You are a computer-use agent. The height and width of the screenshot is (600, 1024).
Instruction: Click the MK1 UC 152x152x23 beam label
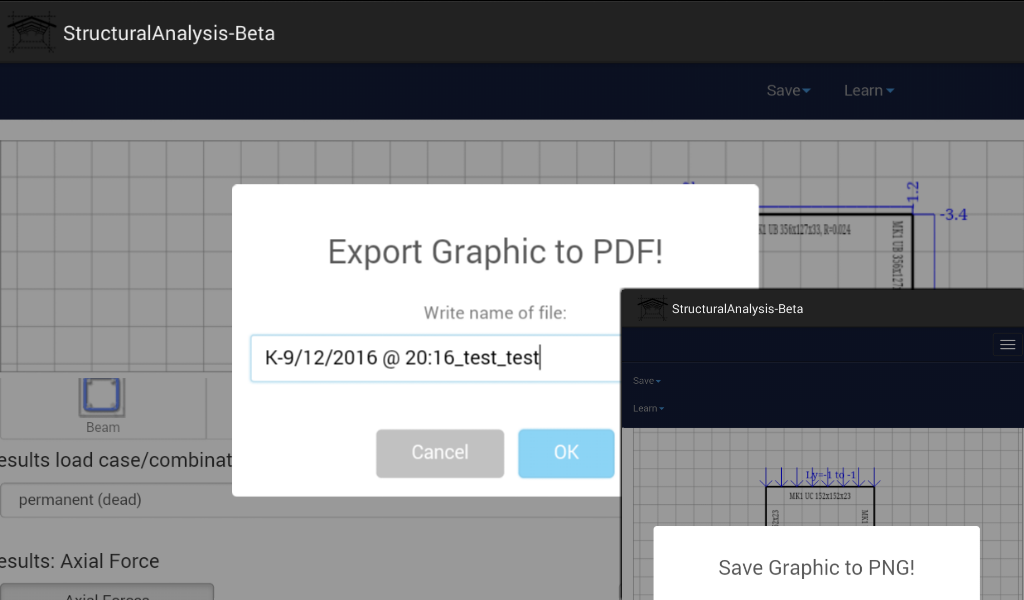(x=820, y=496)
